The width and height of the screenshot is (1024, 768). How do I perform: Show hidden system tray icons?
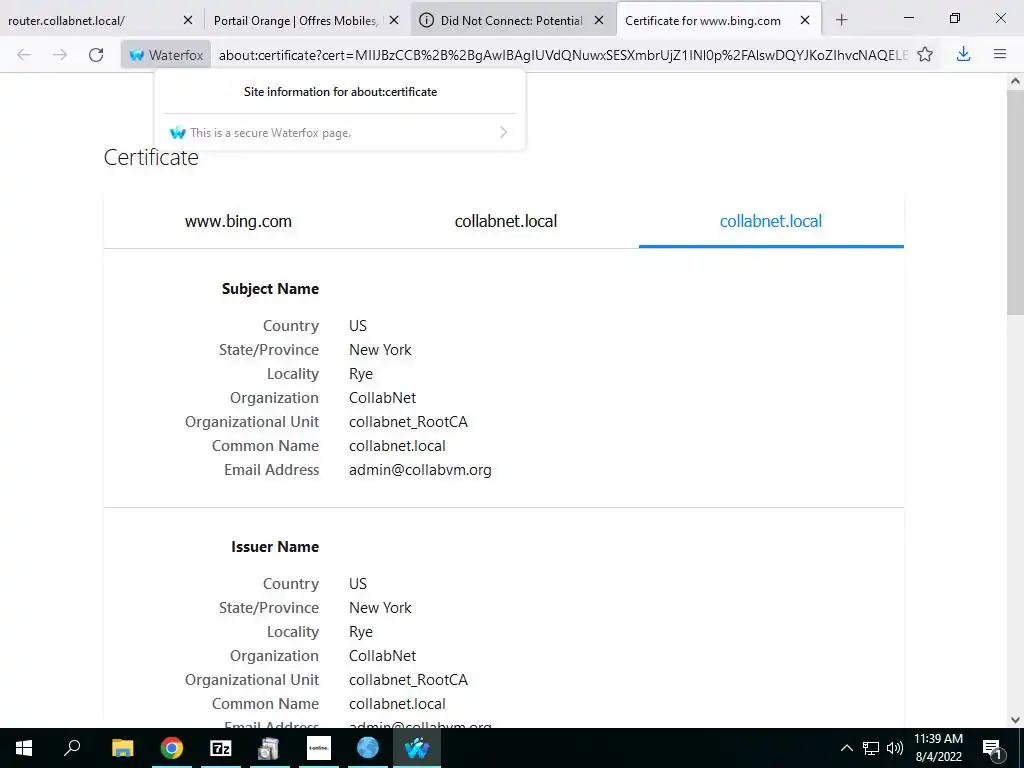(x=846, y=748)
